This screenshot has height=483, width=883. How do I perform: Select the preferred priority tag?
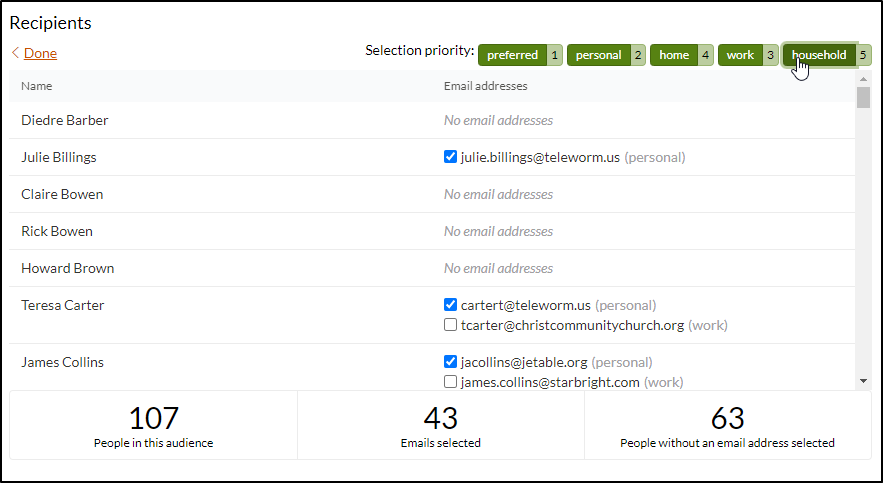point(512,55)
